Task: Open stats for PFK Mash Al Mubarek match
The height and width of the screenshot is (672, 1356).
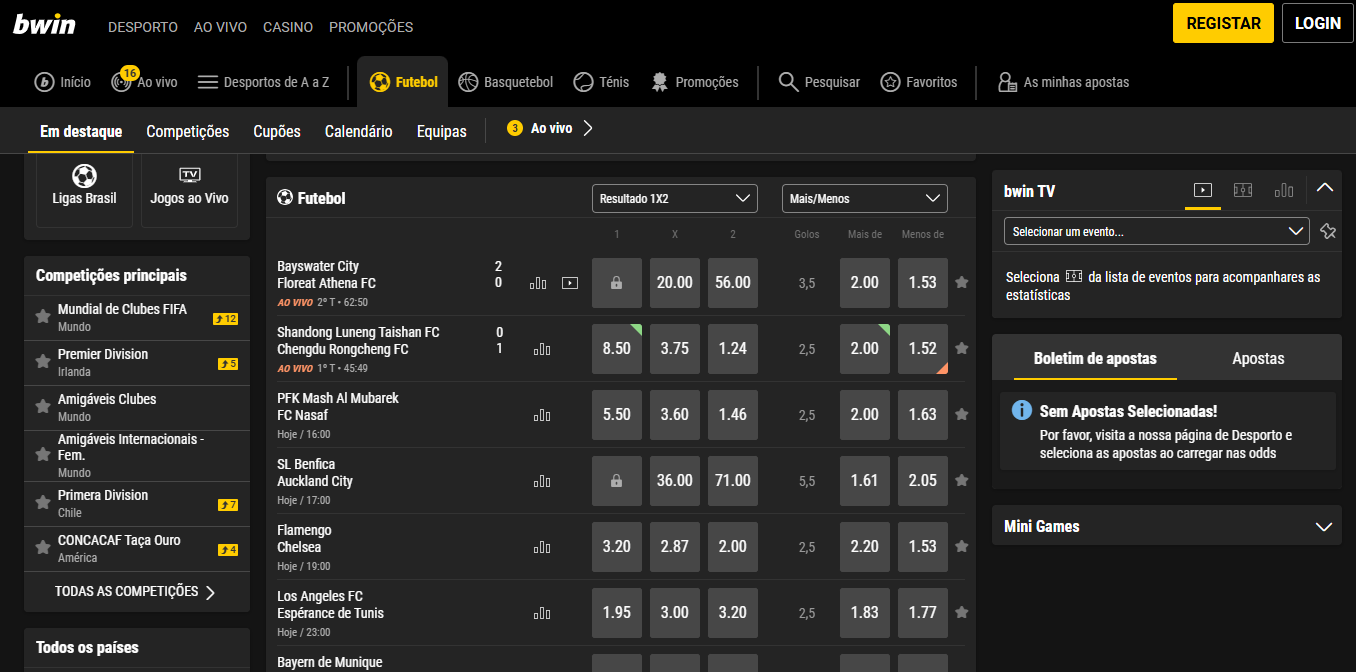Action: [x=542, y=415]
